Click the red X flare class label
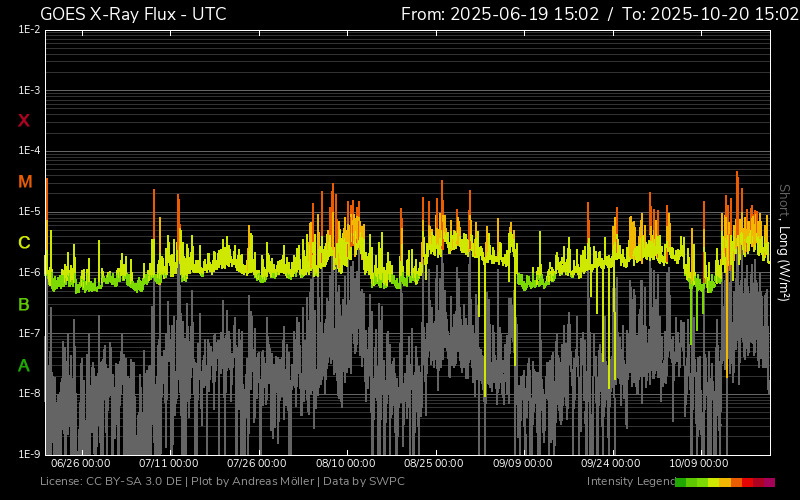Viewport: 800px width, 500px height. pos(24,121)
